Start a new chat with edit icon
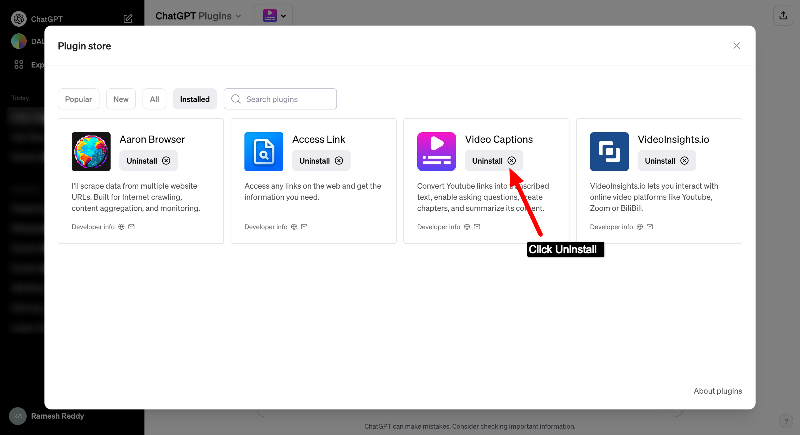This screenshot has width=800, height=435. (128, 19)
